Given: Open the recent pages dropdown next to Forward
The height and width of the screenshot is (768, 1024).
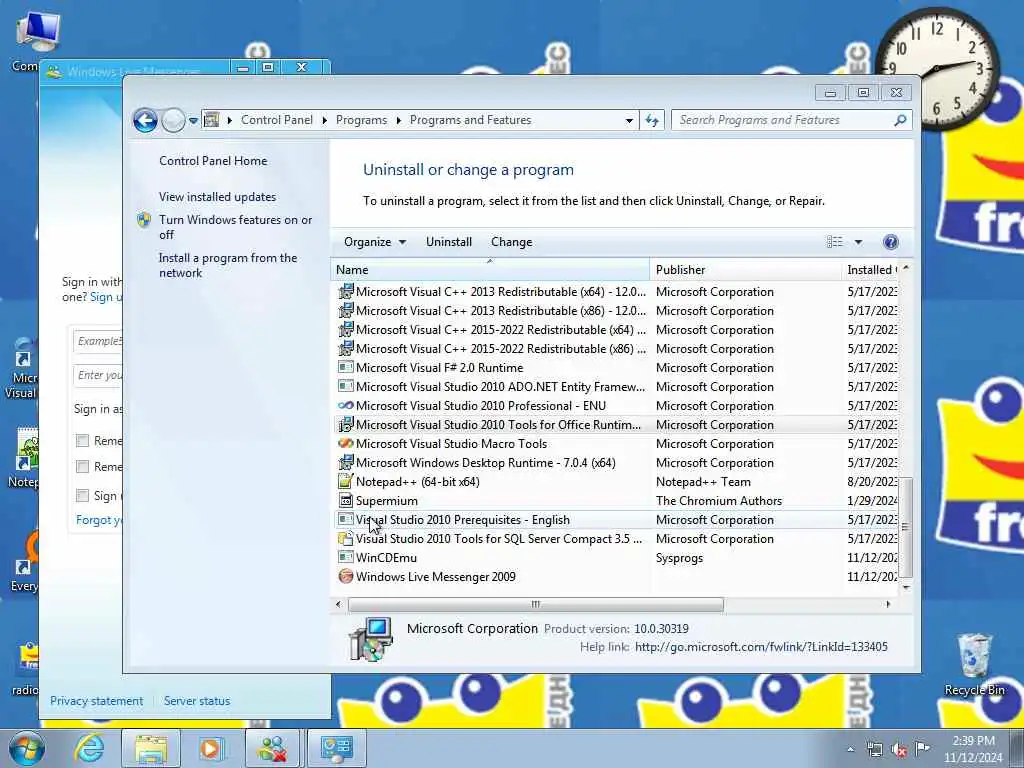Looking at the screenshot, I should (x=193, y=121).
